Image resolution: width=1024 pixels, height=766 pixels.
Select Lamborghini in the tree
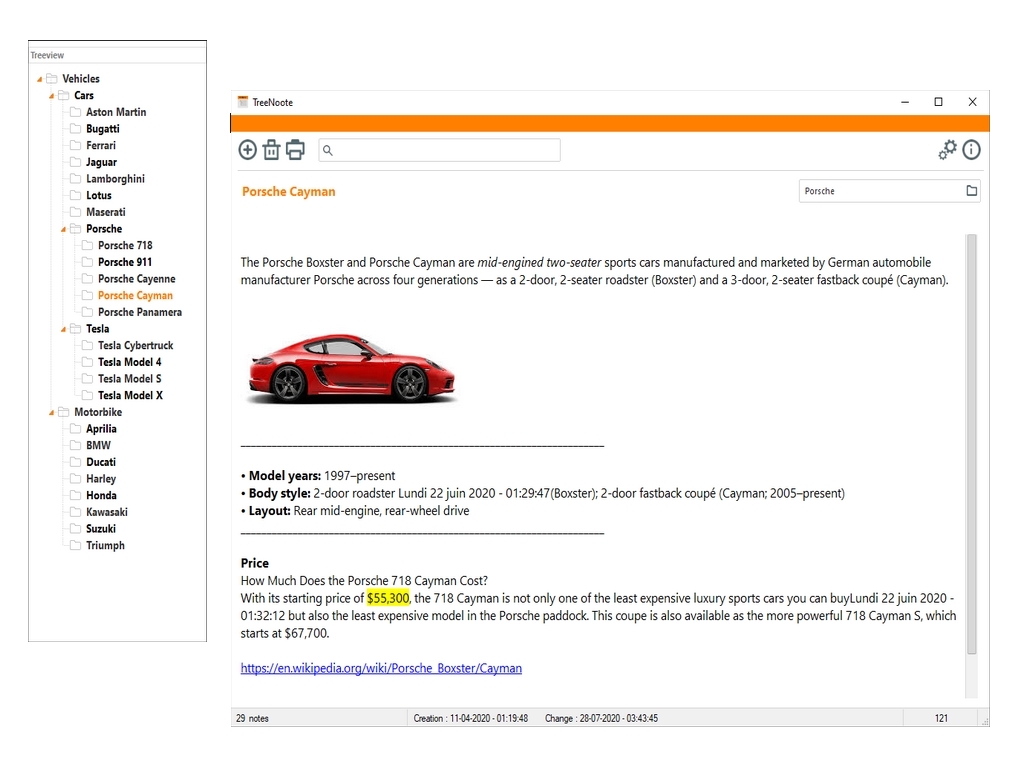click(x=115, y=179)
